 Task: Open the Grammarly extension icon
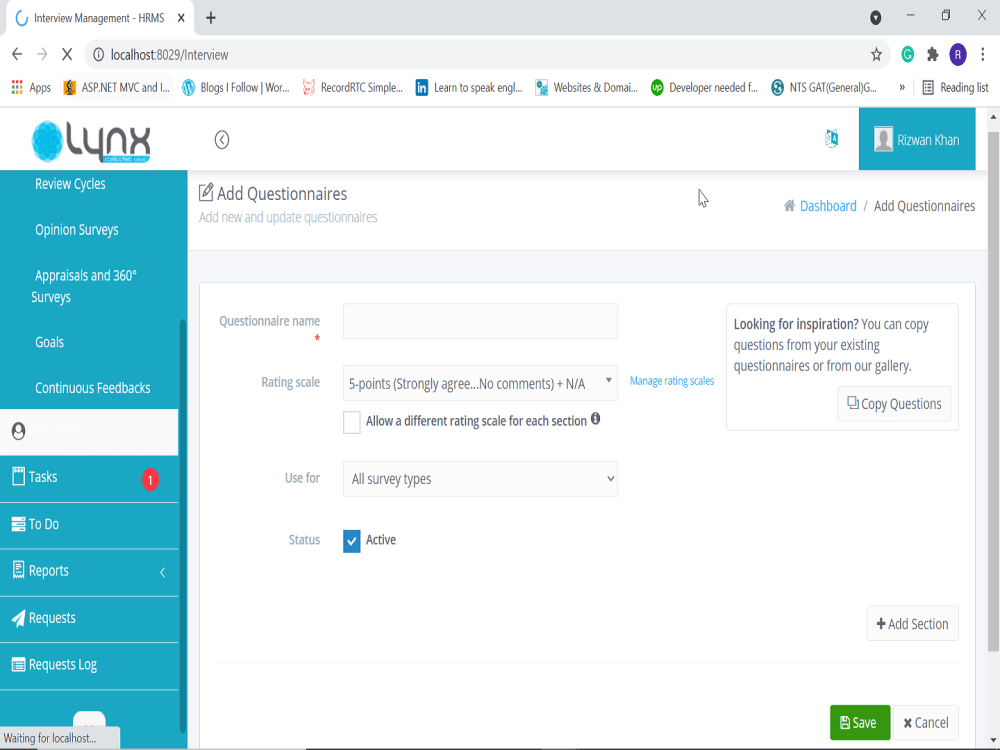click(x=908, y=55)
